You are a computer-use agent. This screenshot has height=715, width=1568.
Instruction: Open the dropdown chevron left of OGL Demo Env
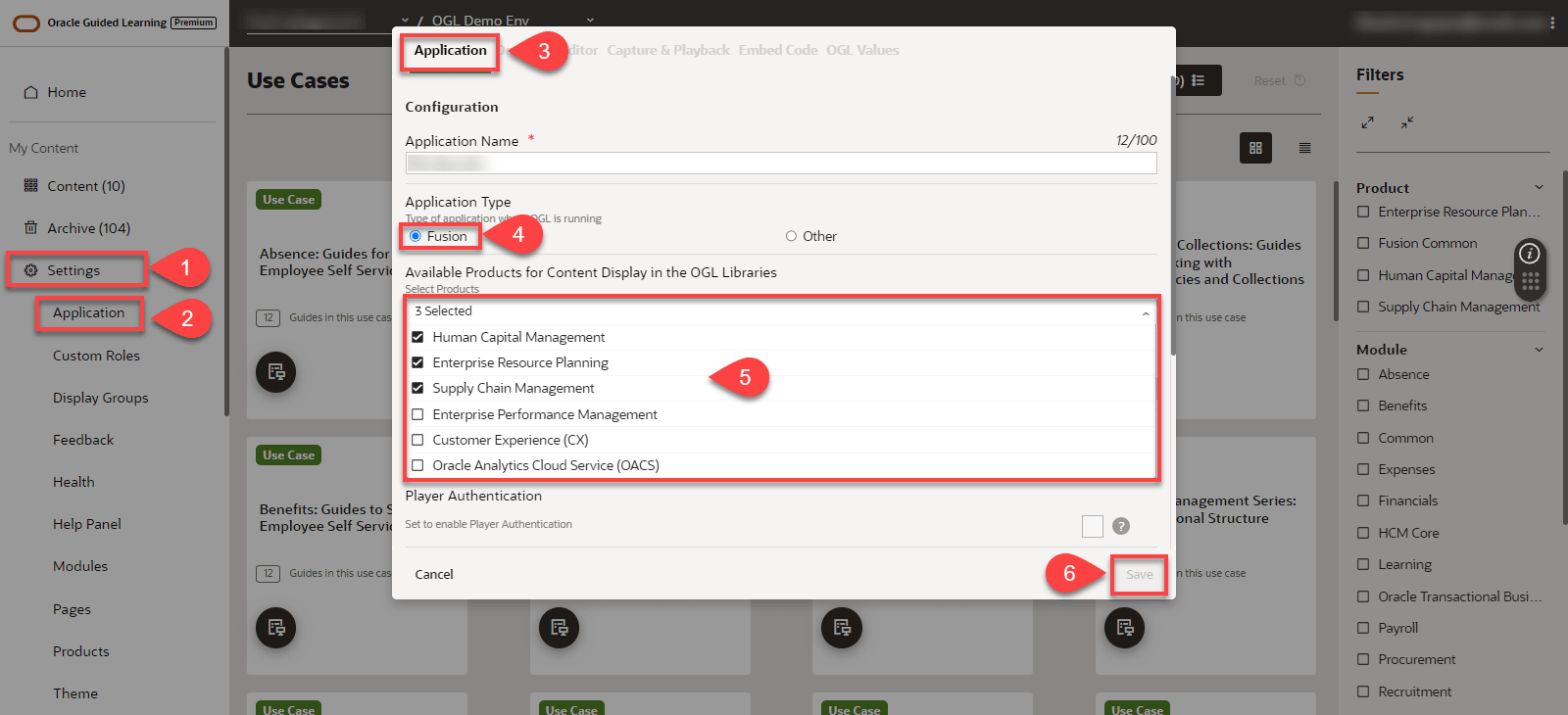pyautogui.click(x=405, y=20)
